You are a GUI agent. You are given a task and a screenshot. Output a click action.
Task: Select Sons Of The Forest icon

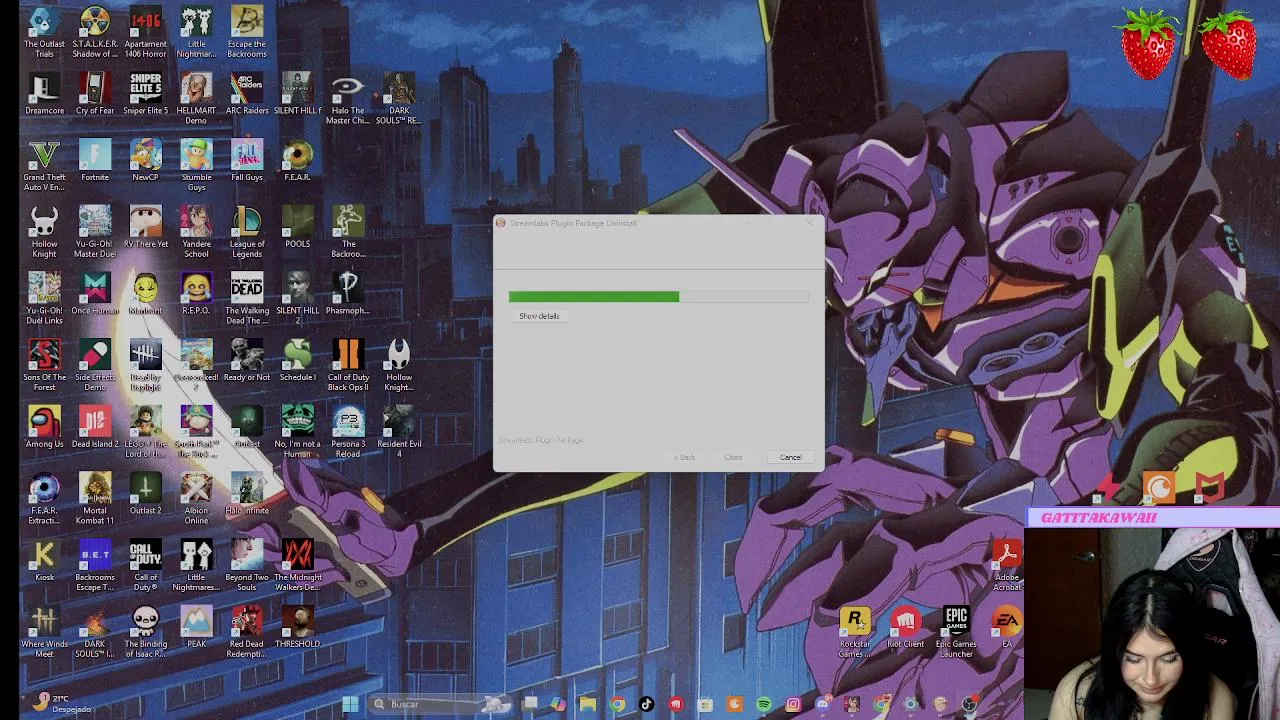tap(44, 366)
